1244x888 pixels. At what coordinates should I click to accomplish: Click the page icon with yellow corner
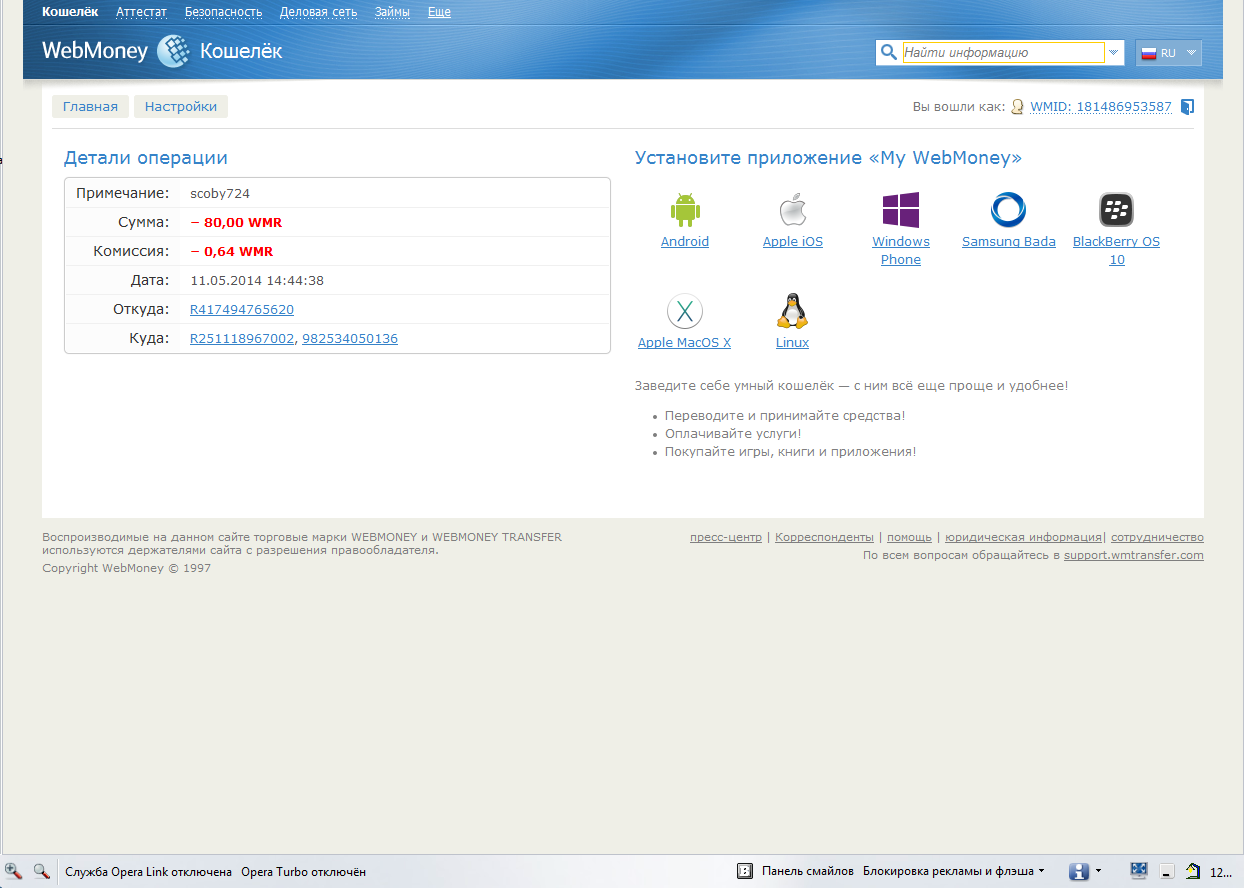coord(1193,871)
